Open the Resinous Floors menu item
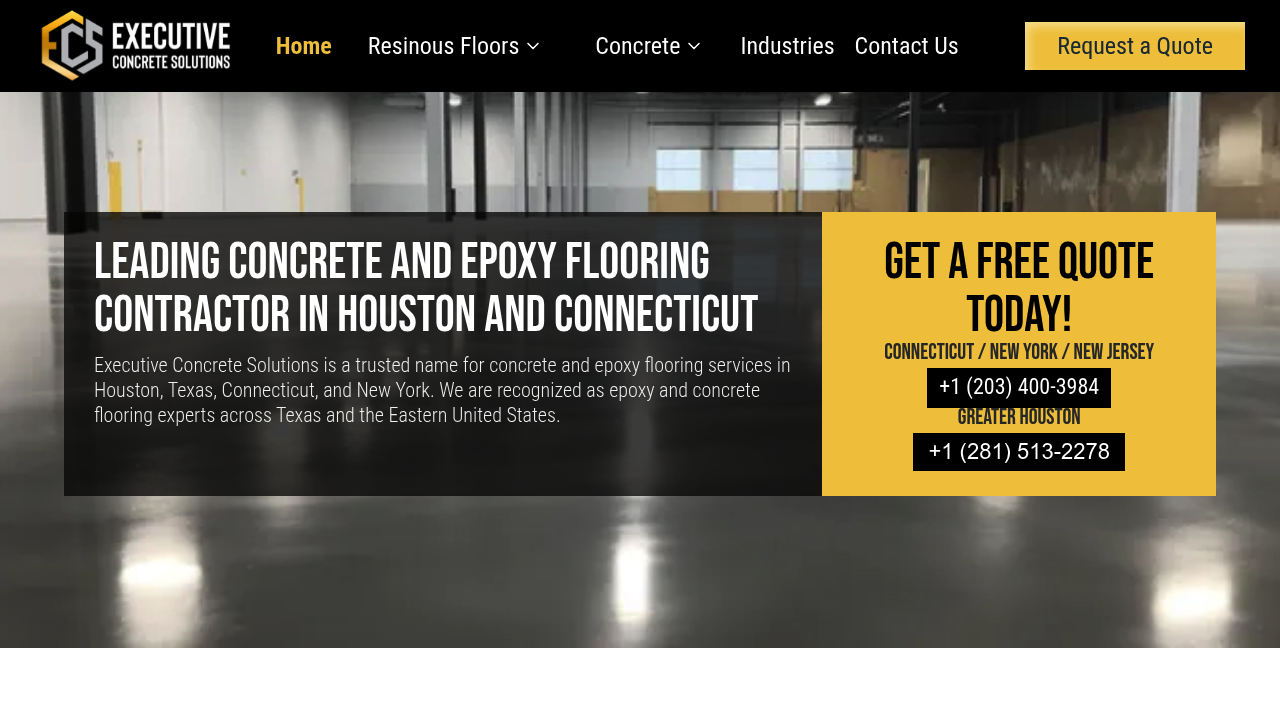This screenshot has width=1280, height=720. tap(443, 46)
